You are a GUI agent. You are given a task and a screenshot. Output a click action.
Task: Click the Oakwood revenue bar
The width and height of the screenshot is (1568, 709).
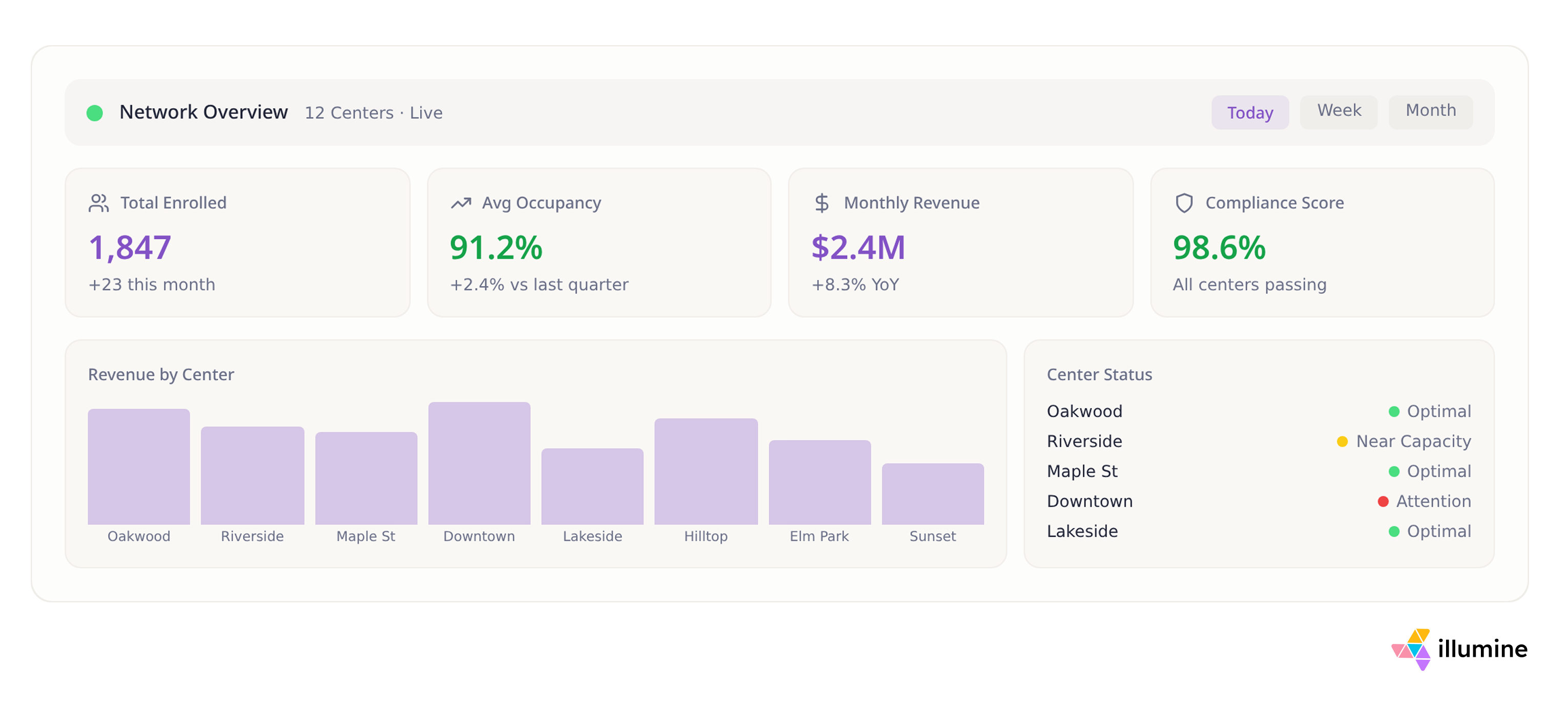(139, 467)
